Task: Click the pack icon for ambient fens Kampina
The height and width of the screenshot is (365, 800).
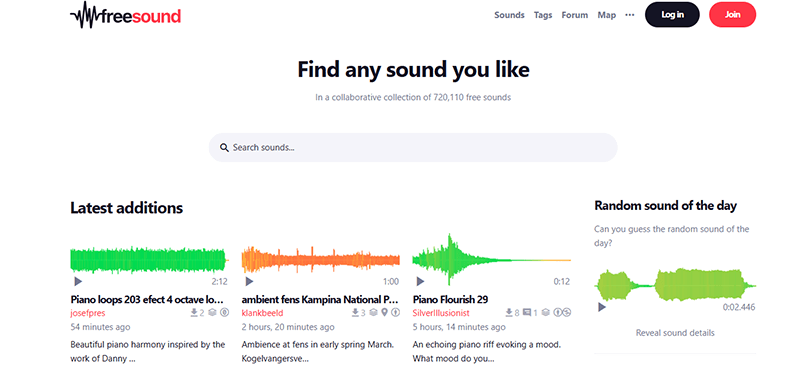Action: tap(374, 312)
